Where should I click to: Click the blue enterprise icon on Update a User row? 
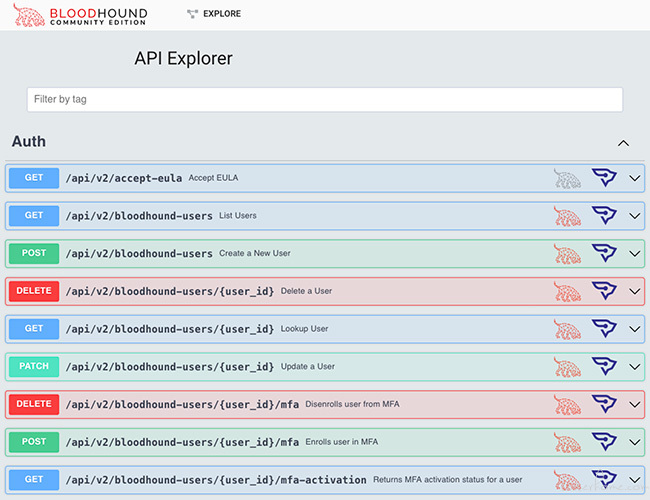pyautogui.click(x=604, y=366)
